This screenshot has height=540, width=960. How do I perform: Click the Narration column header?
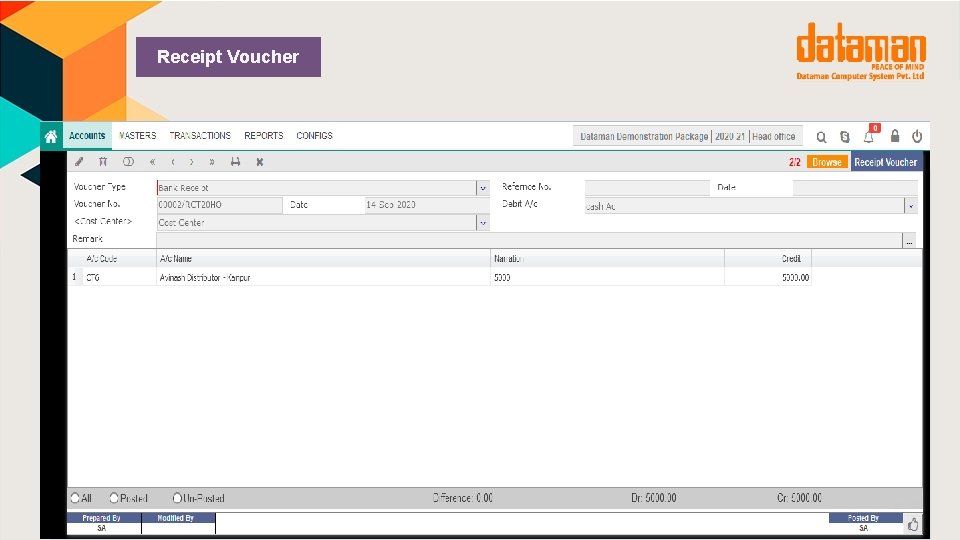[607, 258]
